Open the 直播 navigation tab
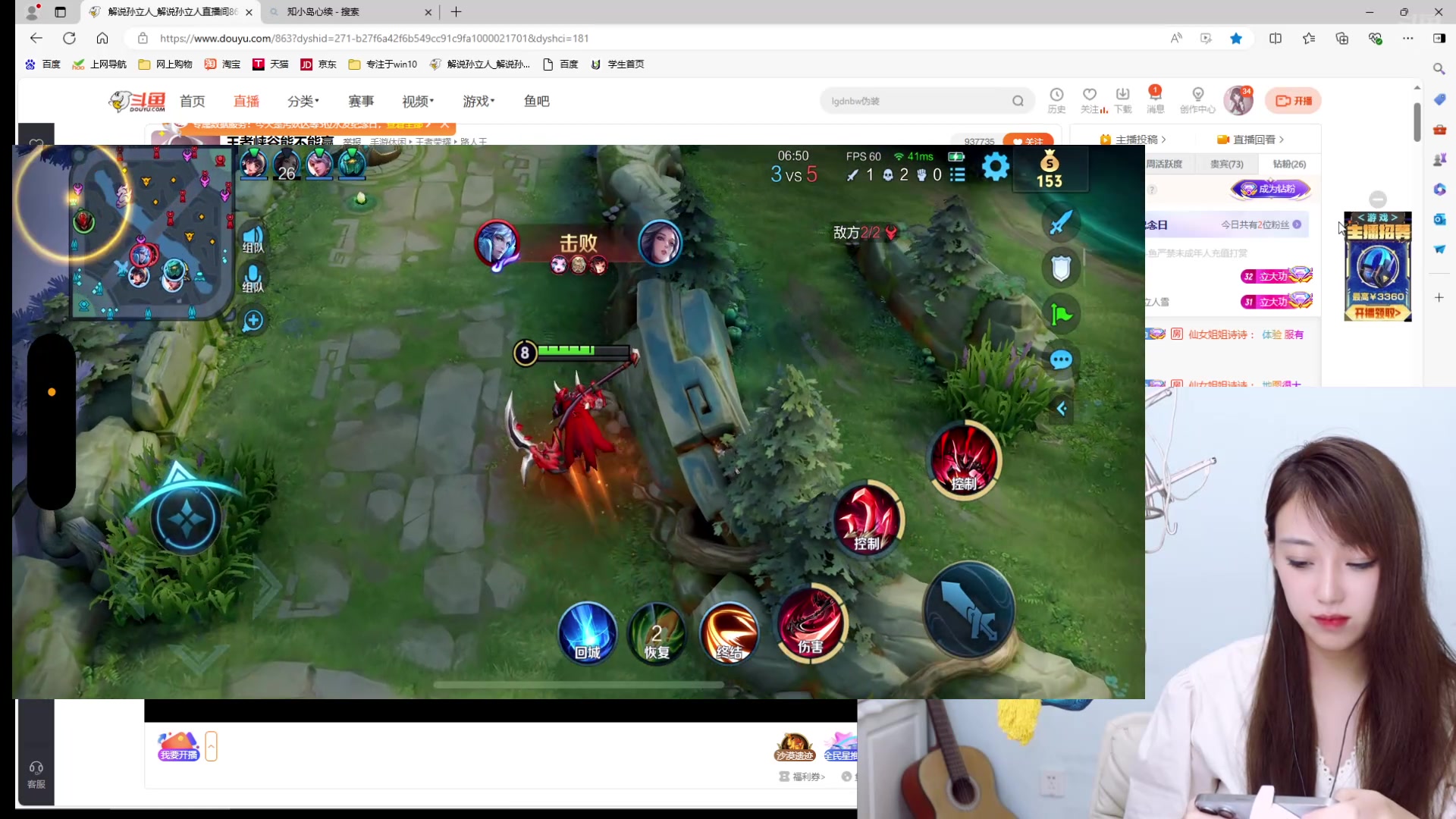 pyautogui.click(x=246, y=101)
